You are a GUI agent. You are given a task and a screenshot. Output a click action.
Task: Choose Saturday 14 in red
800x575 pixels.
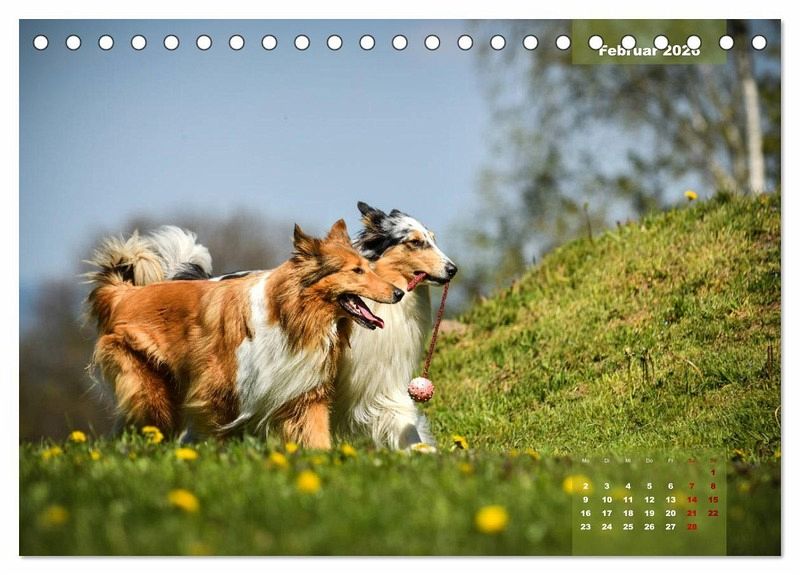pos(691,499)
